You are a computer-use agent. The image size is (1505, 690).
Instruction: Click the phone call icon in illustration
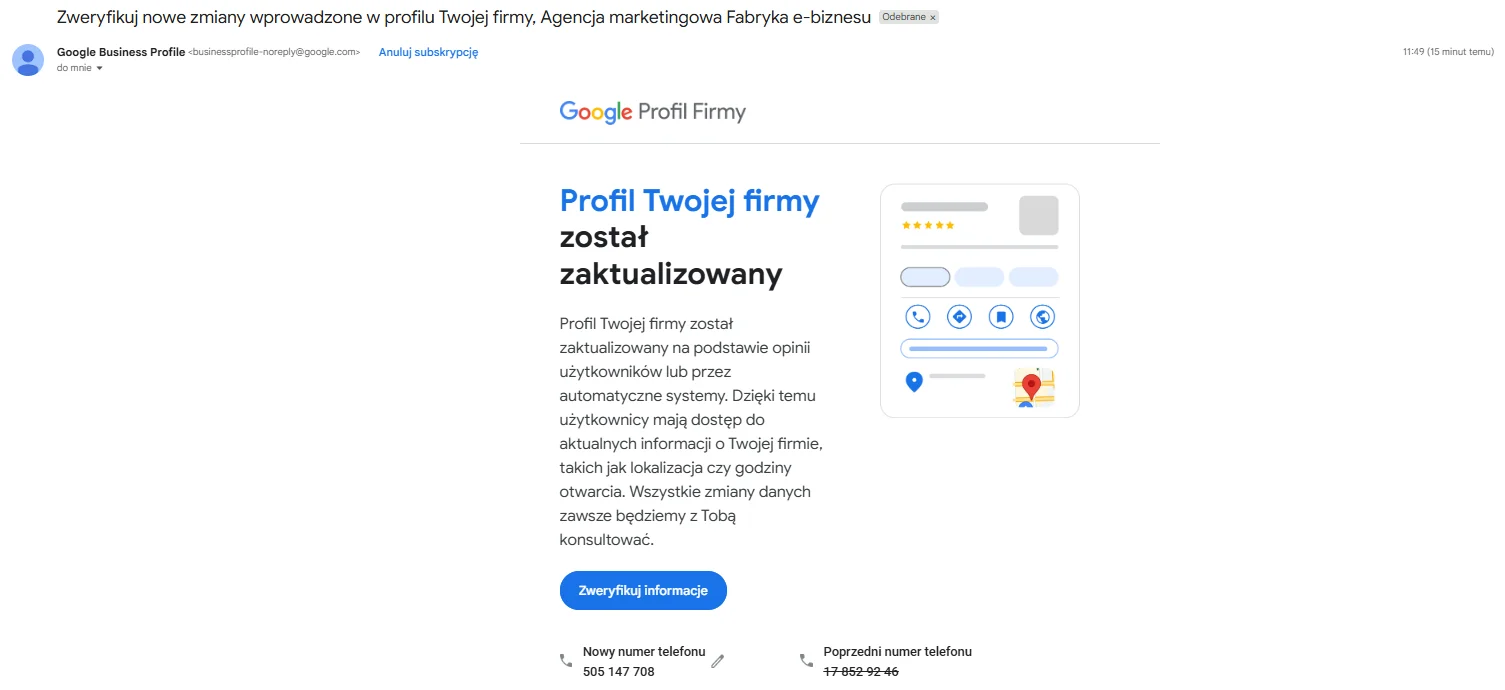click(917, 317)
